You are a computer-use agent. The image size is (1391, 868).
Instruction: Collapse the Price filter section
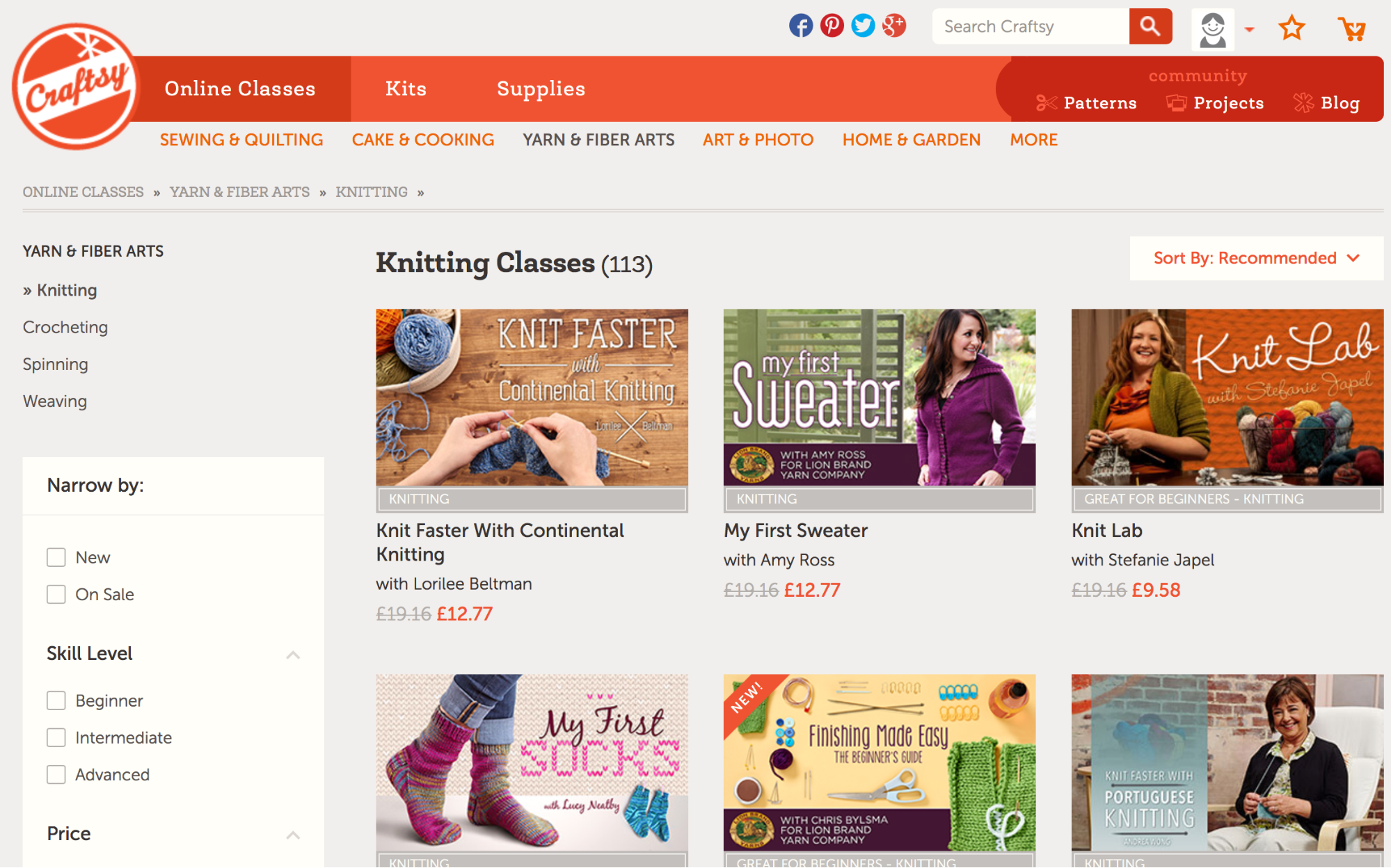point(293,835)
